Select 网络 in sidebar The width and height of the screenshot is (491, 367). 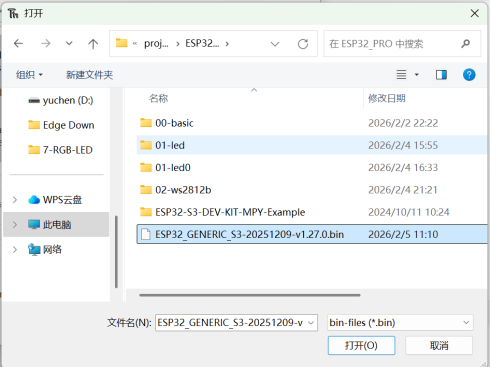(45, 249)
